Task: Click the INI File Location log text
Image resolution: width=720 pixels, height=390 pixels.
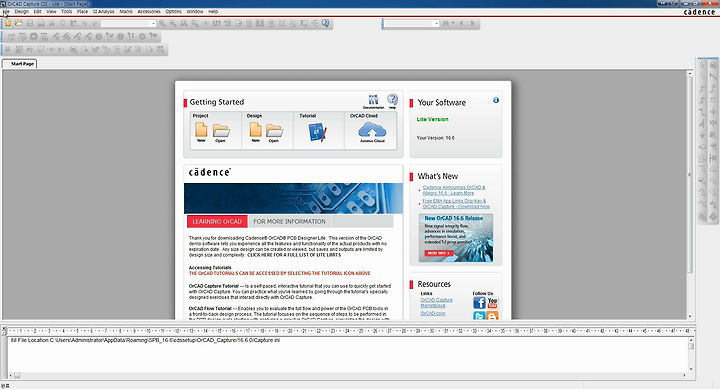Action: coord(145,340)
